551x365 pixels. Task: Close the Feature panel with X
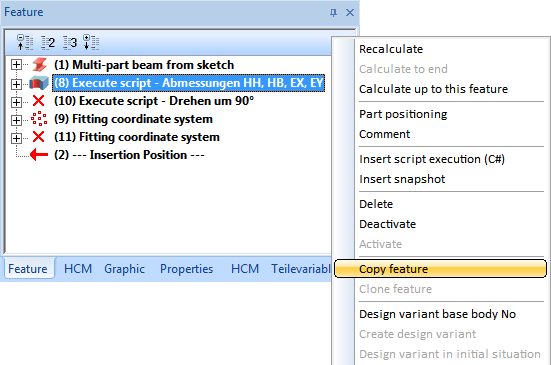tap(350, 13)
